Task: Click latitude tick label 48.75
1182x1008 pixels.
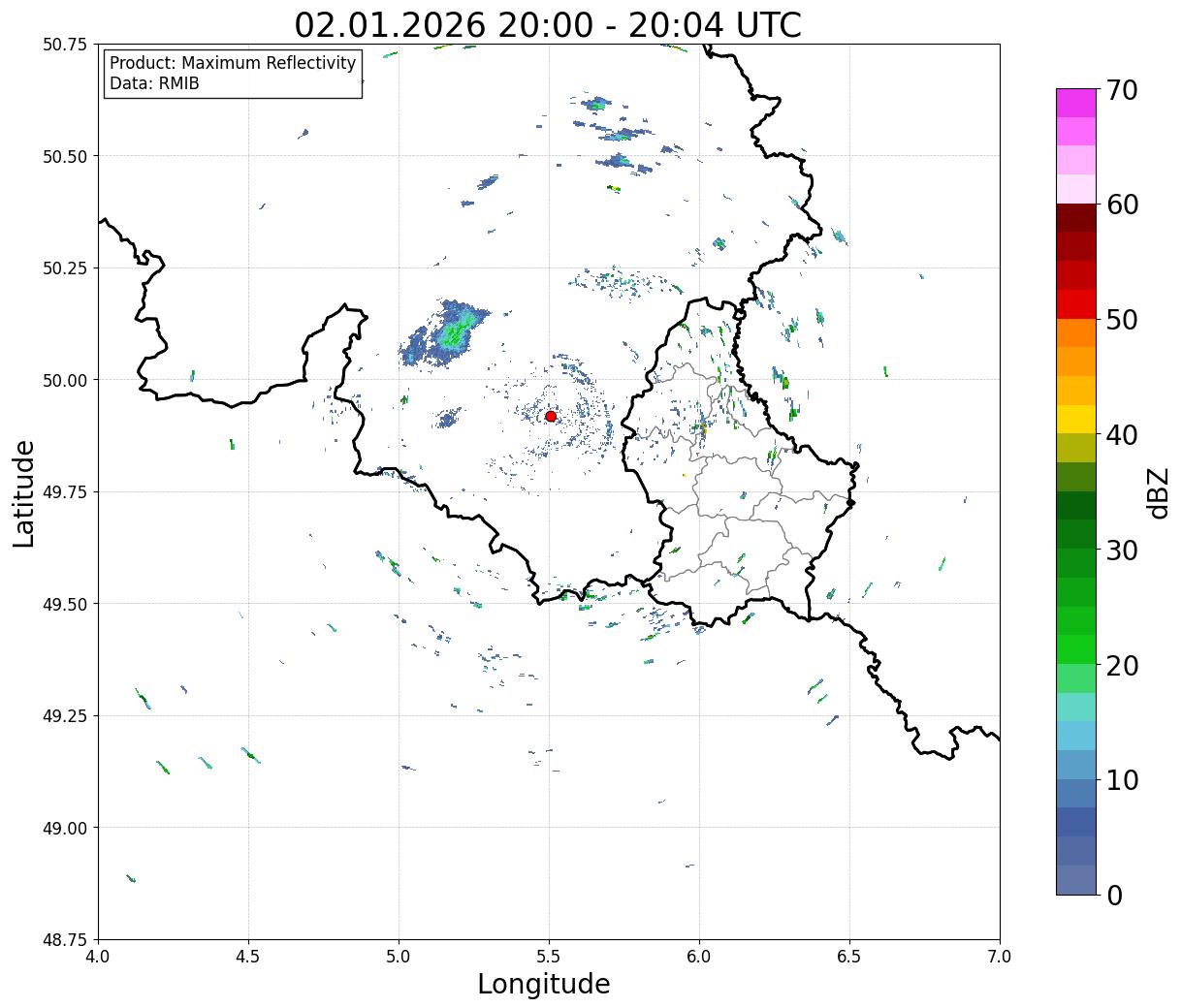Action: coord(65,939)
